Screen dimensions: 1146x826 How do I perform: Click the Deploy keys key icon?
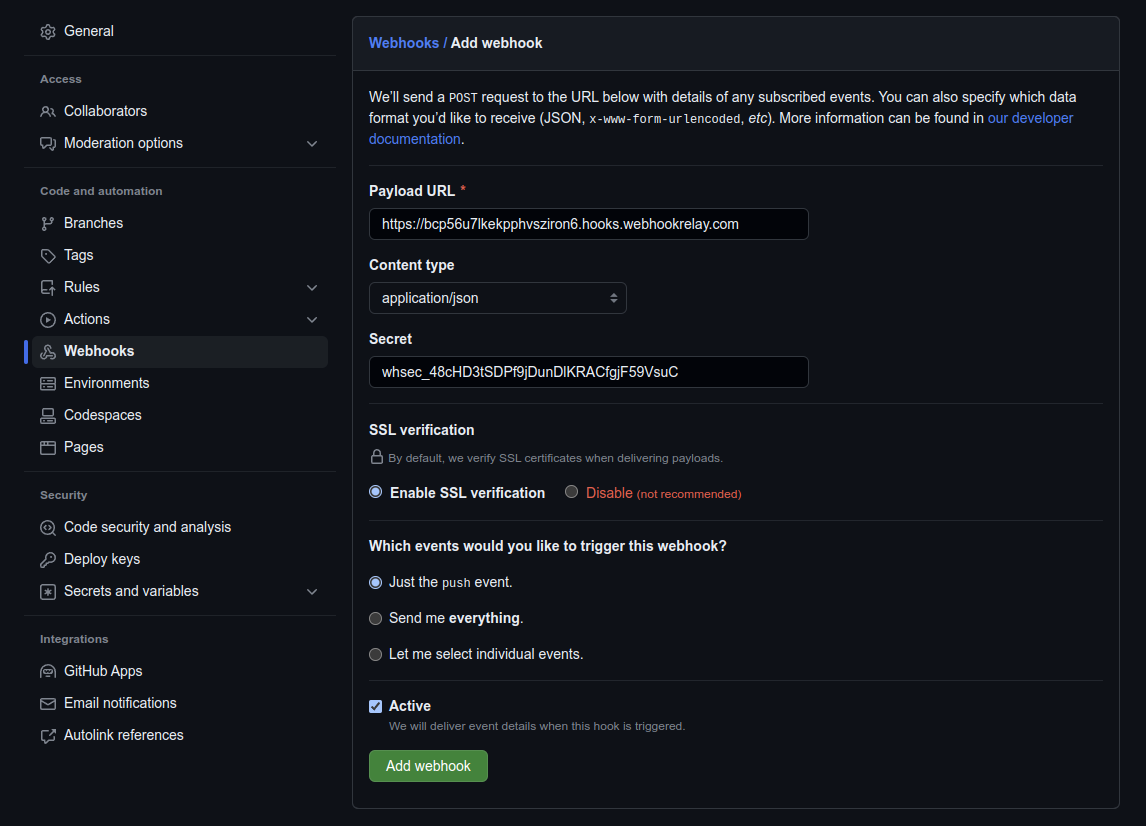click(x=48, y=559)
